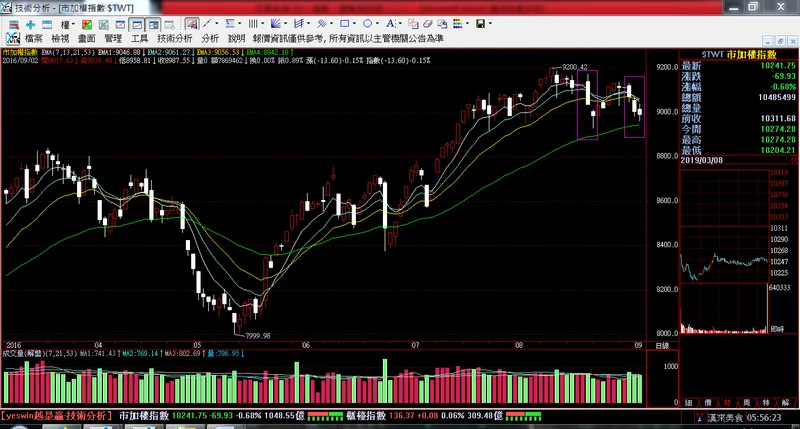Open the 檔案 menu
This screenshot has height=429, width=800.
pyautogui.click(x=34, y=39)
